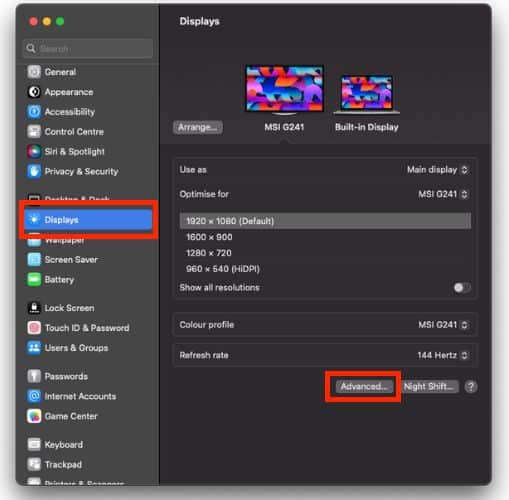Open the Optimise for MSI G241 dropdown
Screen dimensions: 509x500
443,194
